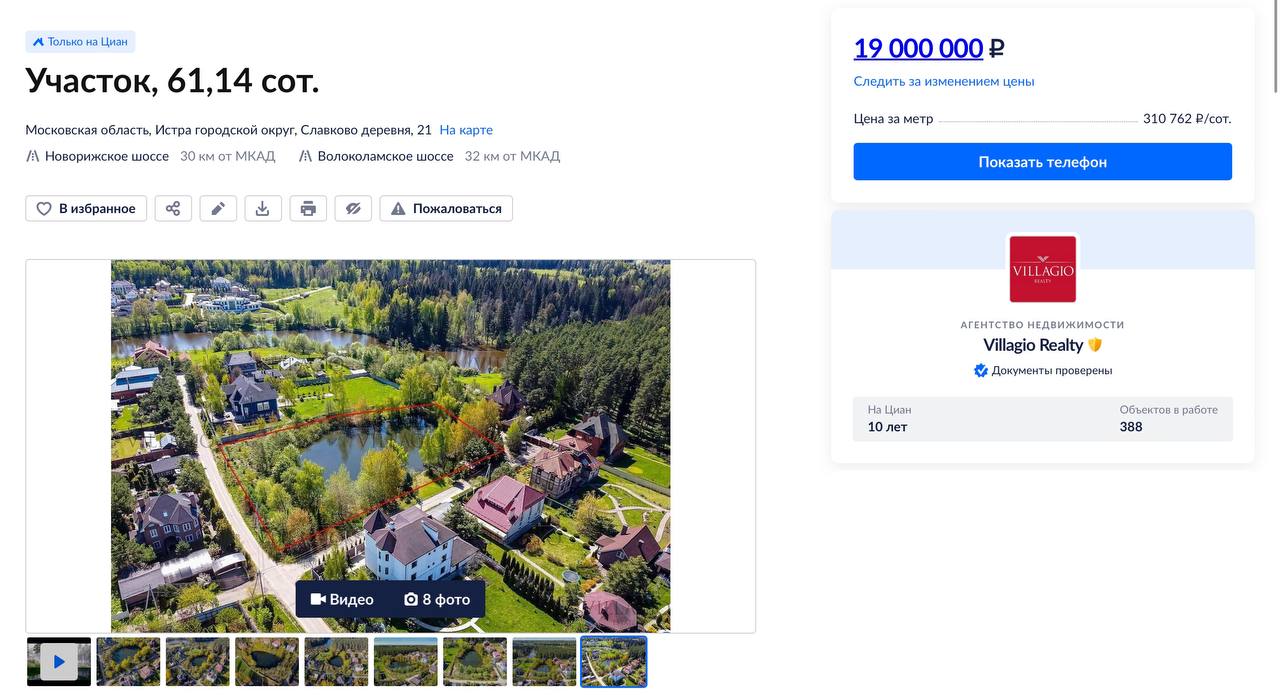Download the listing via download icon
The image size is (1280, 695).
point(263,208)
